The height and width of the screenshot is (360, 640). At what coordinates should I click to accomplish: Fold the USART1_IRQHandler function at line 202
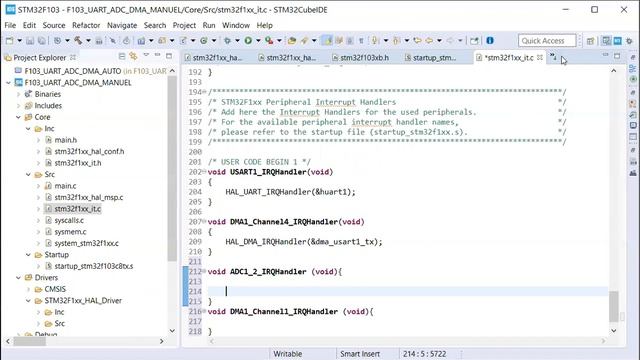204,171
